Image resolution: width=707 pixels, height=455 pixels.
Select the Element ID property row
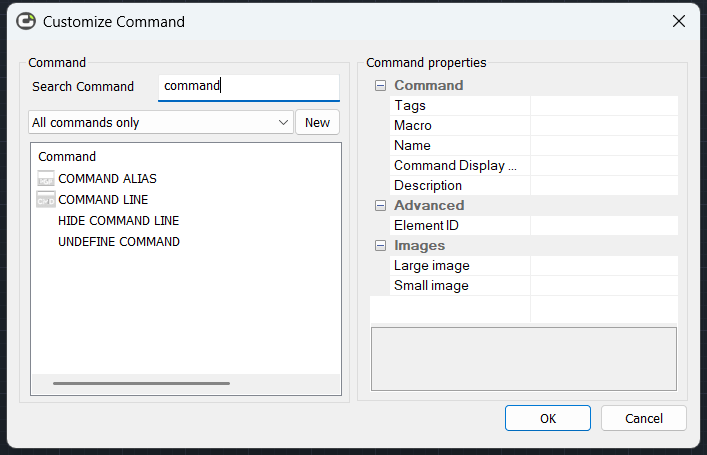click(534, 225)
